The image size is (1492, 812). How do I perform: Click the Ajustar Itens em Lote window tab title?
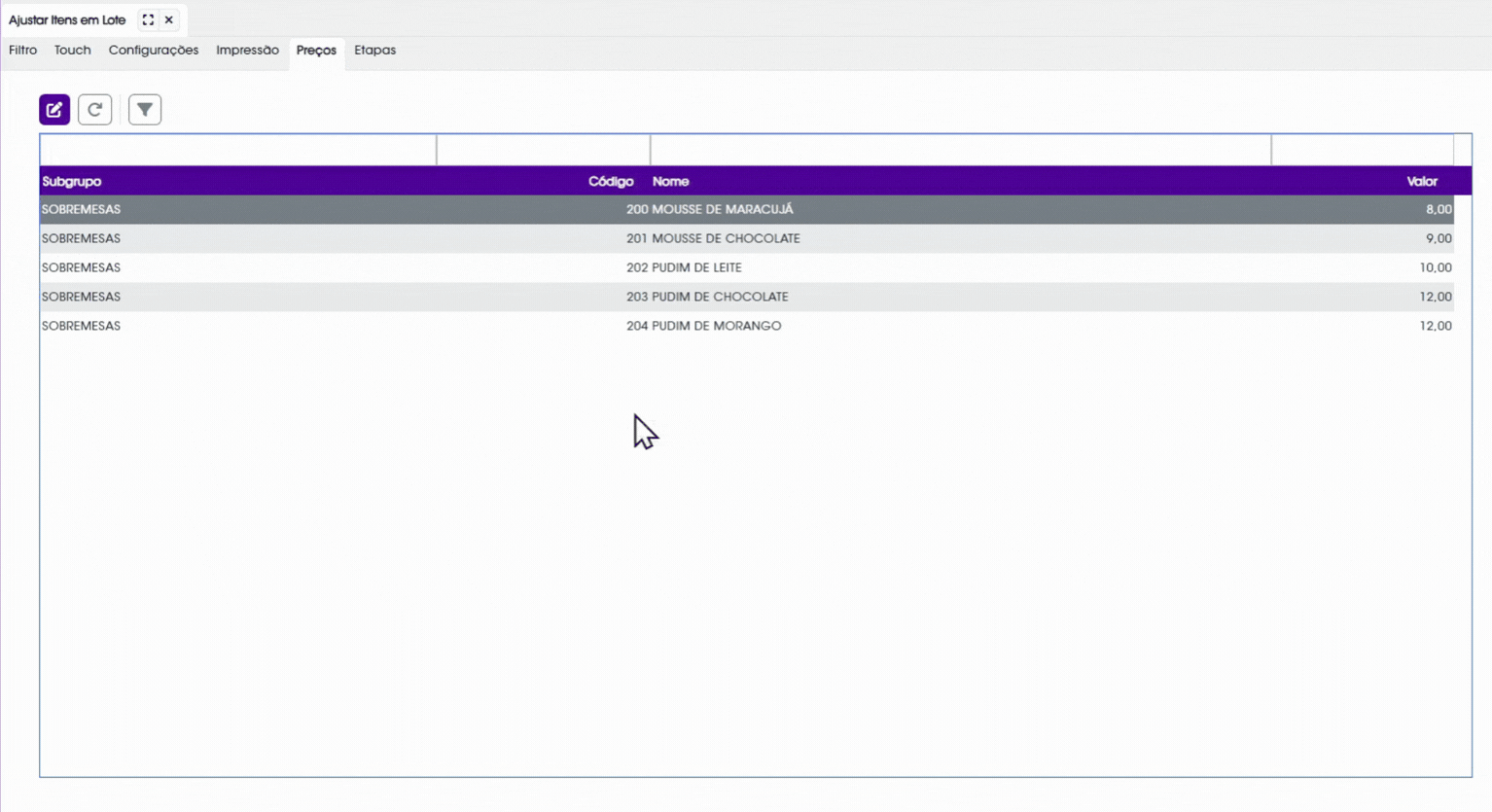tap(67, 19)
